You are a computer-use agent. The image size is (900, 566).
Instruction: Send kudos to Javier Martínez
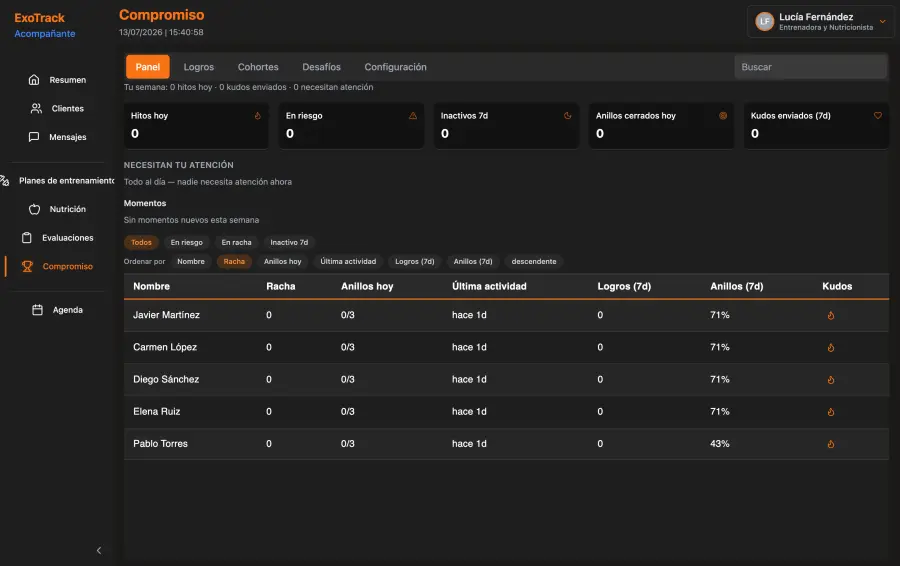[x=831, y=315]
